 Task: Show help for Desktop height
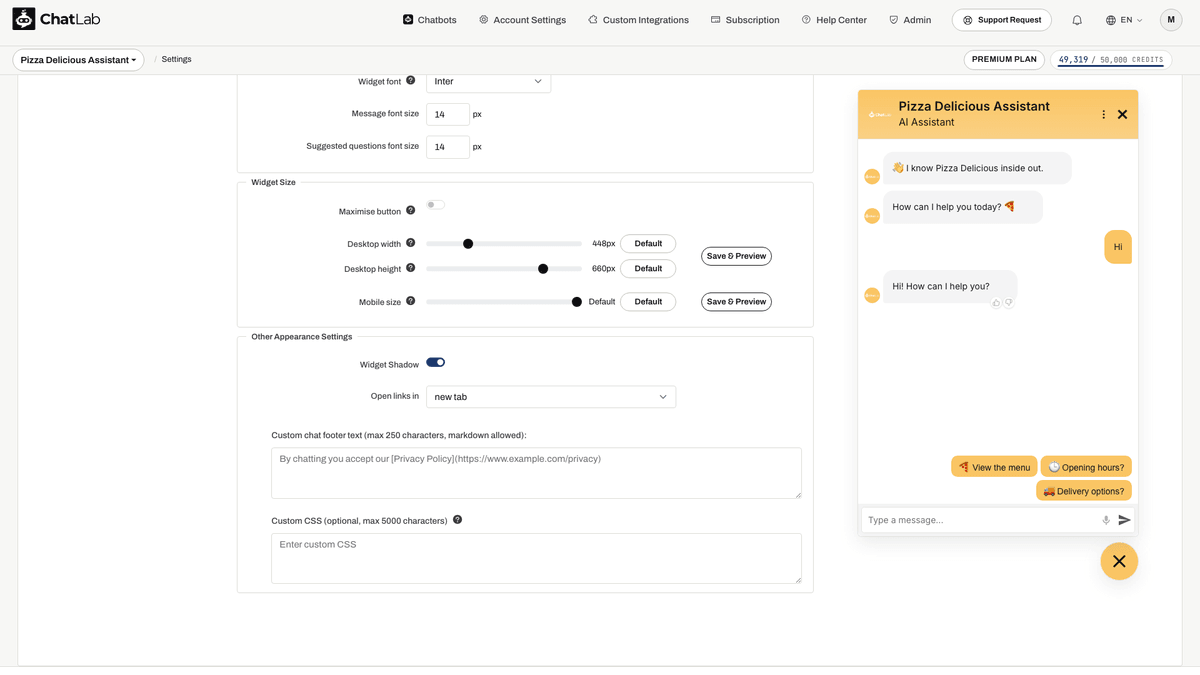(x=410, y=268)
